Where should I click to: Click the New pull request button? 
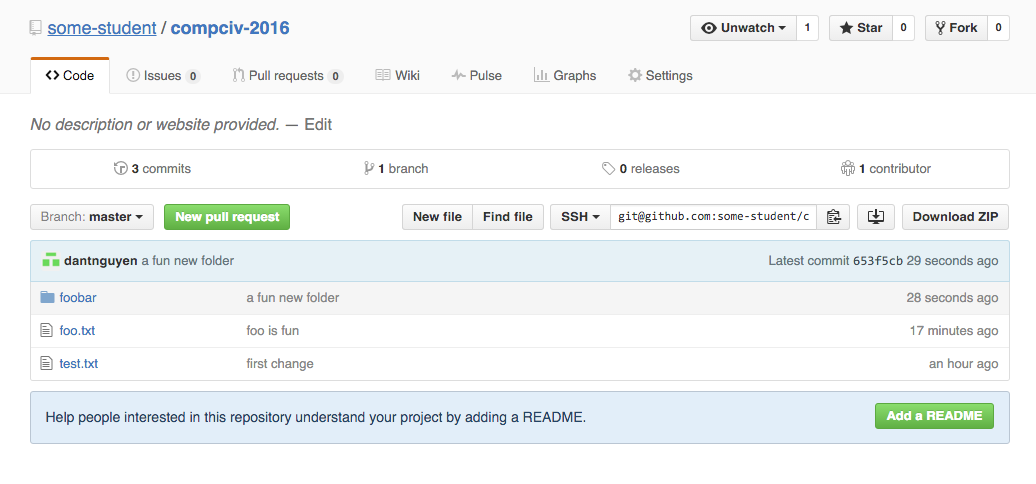click(227, 217)
